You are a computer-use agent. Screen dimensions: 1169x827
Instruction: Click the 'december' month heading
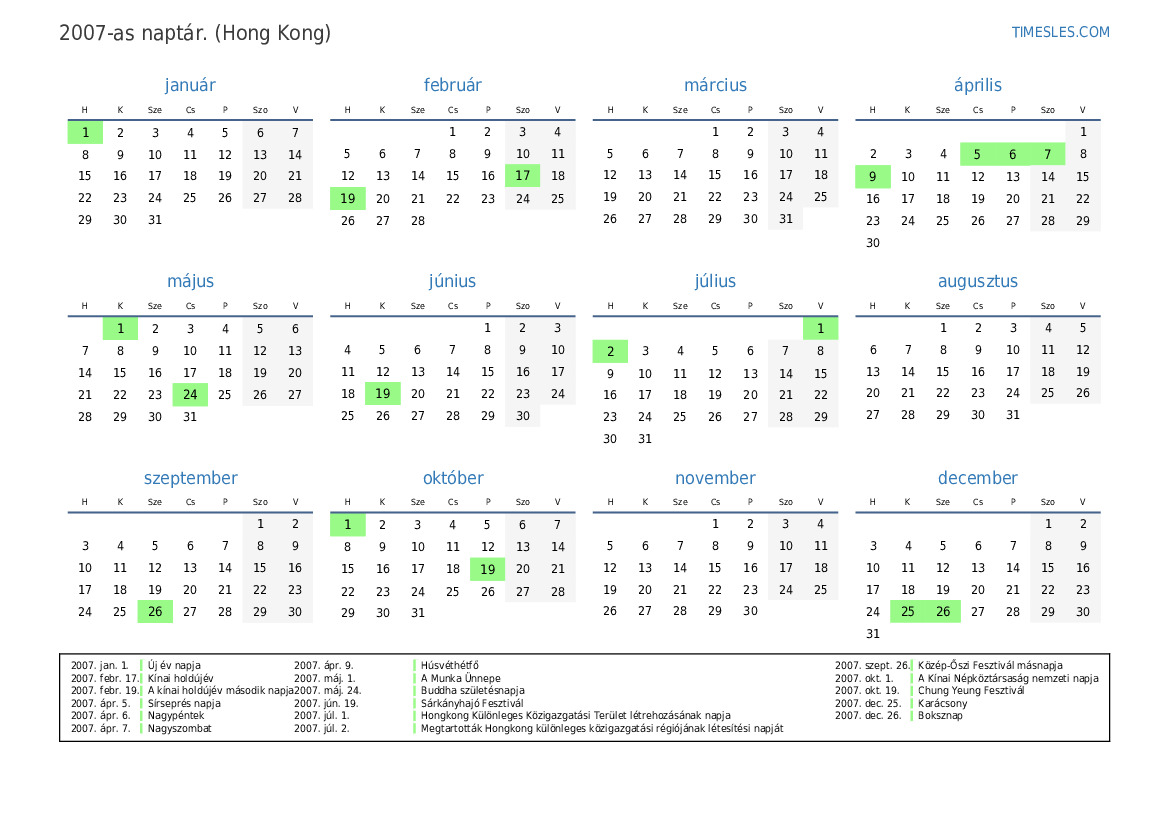(x=978, y=478)
